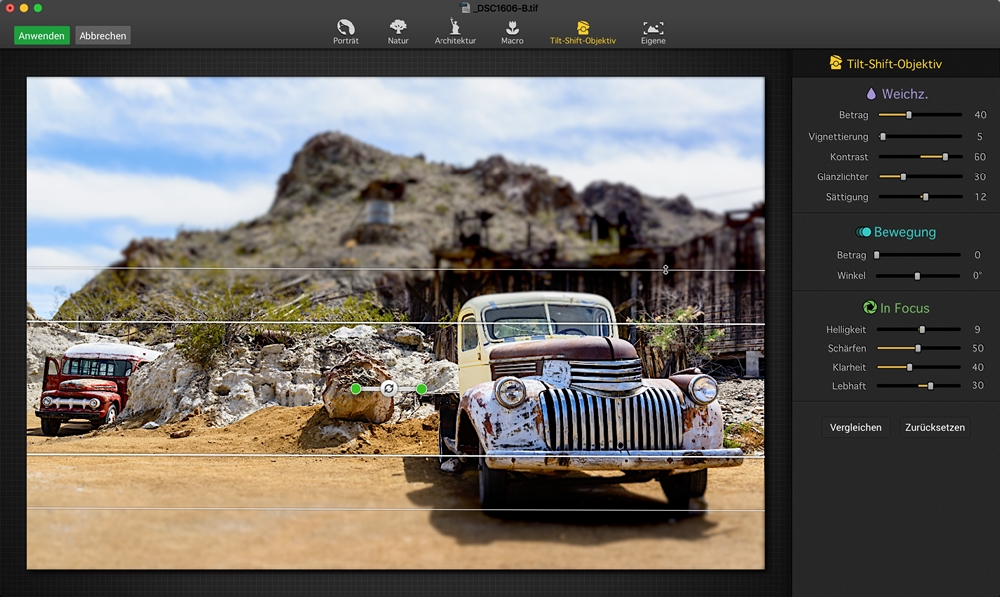
Task: Reset settings with Zurücksetzen
Action: coord(934,427)
